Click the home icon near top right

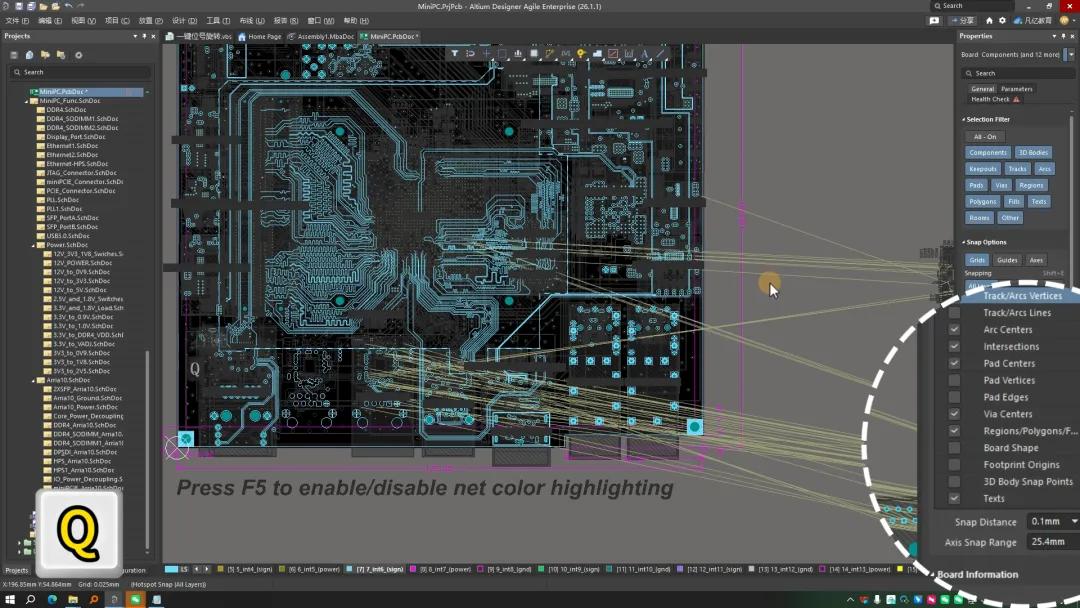(989, 21)
